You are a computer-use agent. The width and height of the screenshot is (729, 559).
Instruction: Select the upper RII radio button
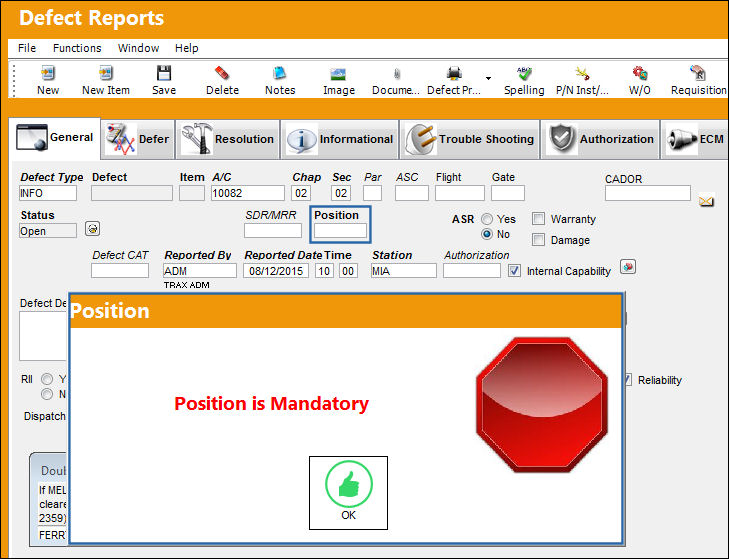click(x=47, y=379)
